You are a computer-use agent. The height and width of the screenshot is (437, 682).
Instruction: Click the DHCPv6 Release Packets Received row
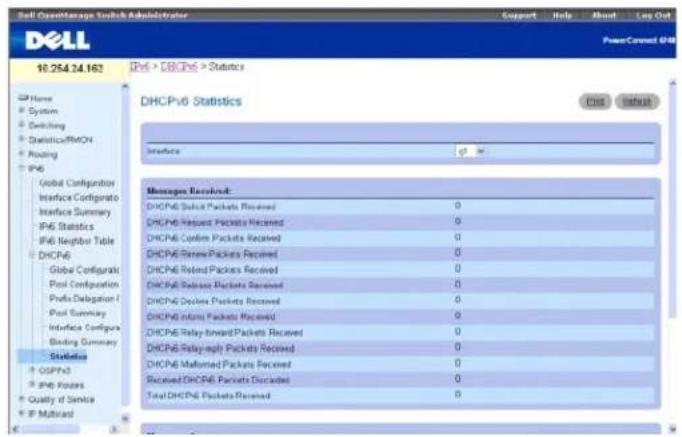coord(400,285)
